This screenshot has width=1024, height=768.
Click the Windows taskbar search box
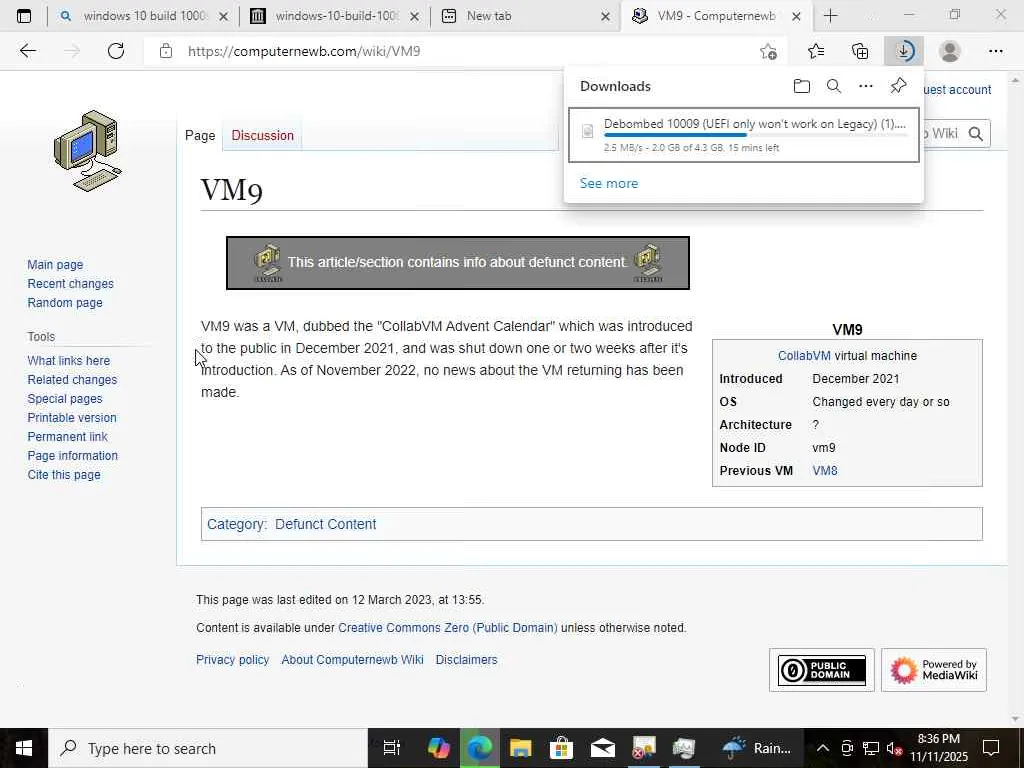(208, 748)
